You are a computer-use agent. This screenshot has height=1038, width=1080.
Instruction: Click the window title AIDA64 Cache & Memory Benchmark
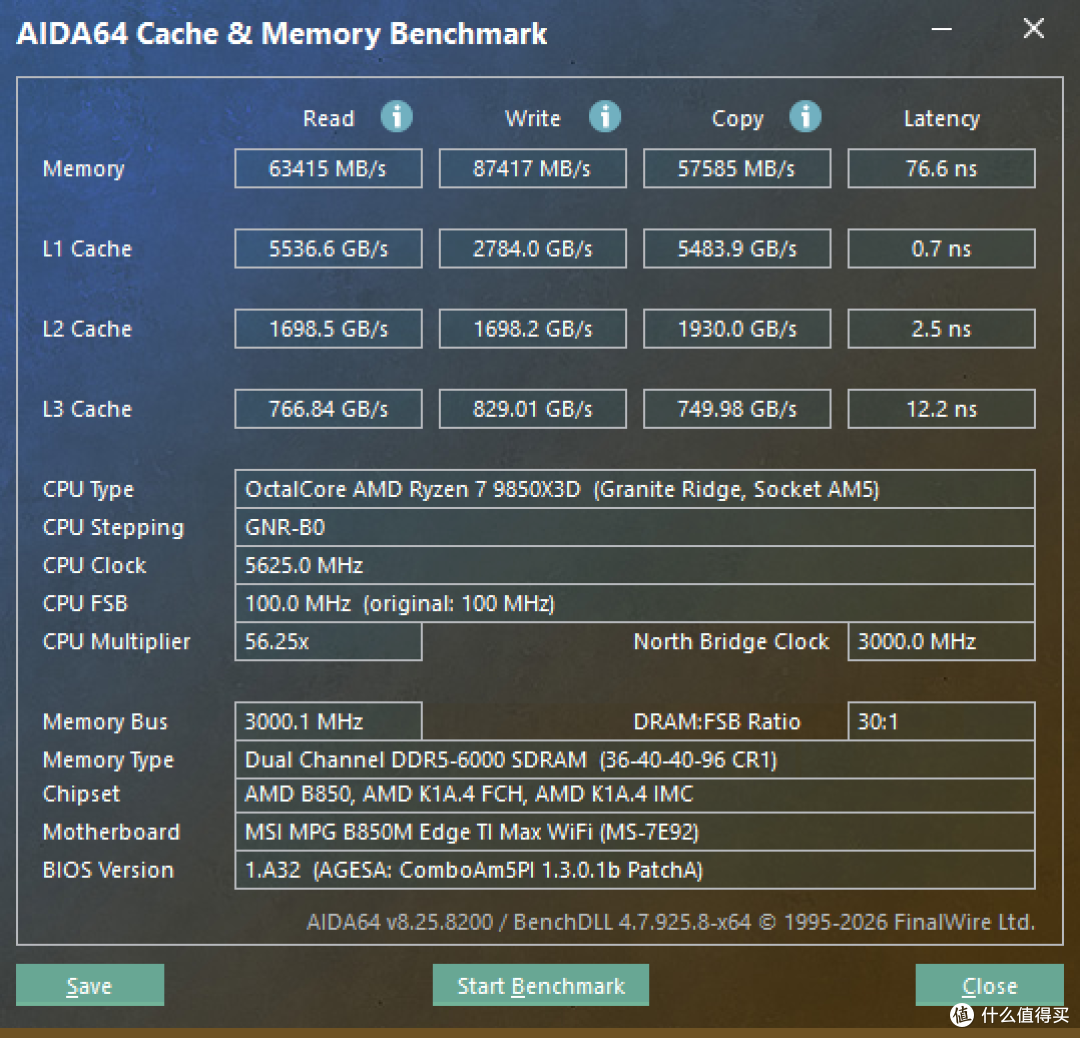pyautogui.click(x=282, y=34)
